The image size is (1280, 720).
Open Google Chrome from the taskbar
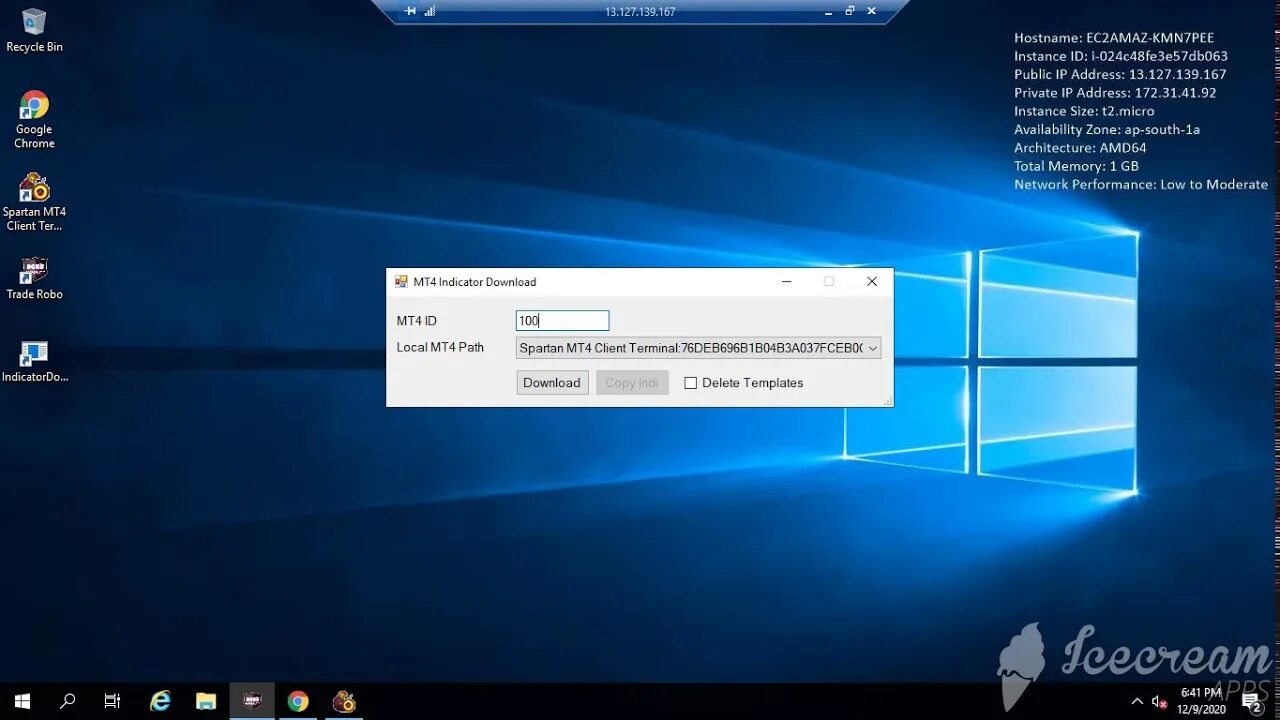(x=298, y=701)
